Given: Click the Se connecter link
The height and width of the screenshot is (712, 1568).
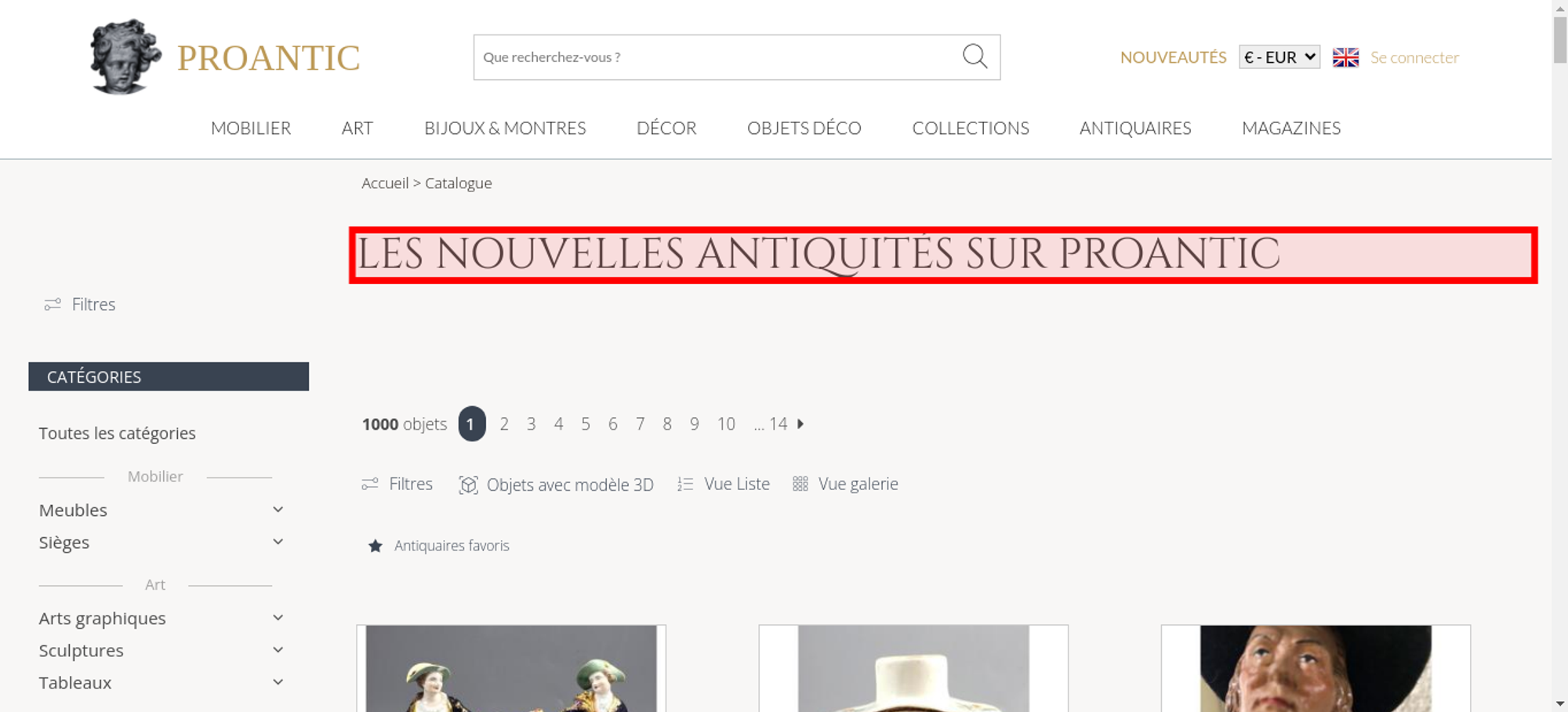Looking at the screenshot, I should click(x=1414, y=57).
